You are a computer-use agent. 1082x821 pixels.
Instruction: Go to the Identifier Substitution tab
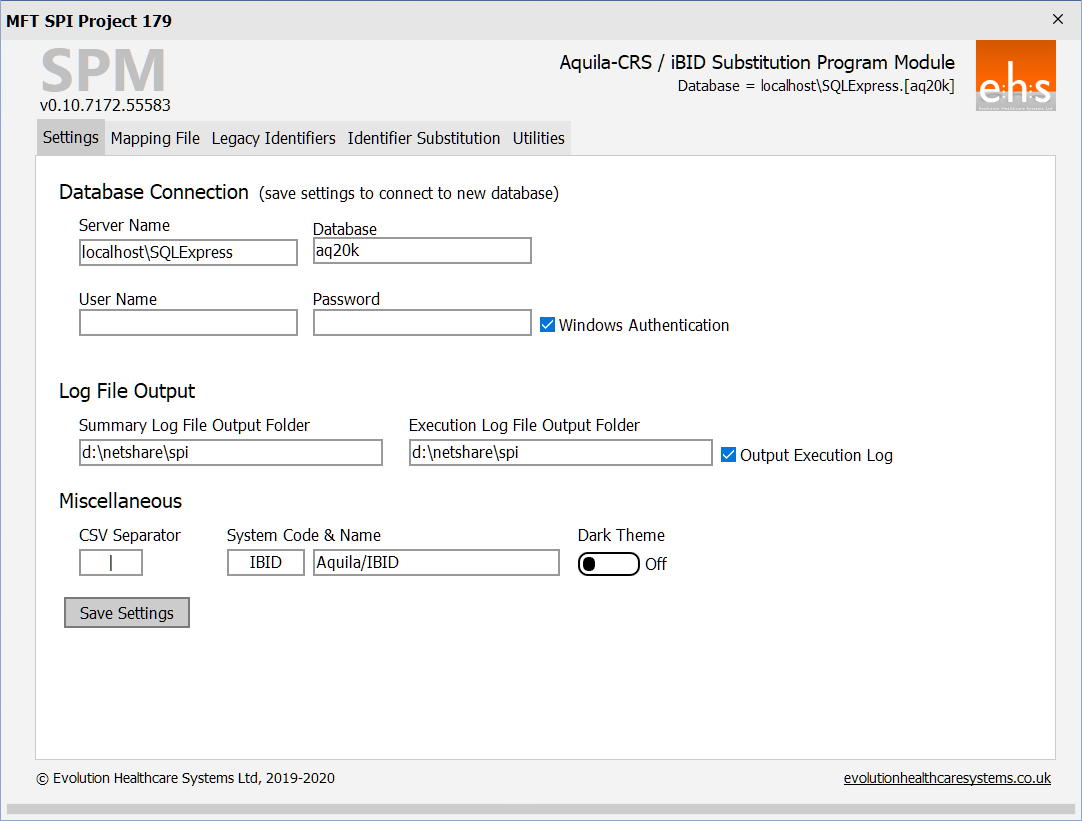423,138
